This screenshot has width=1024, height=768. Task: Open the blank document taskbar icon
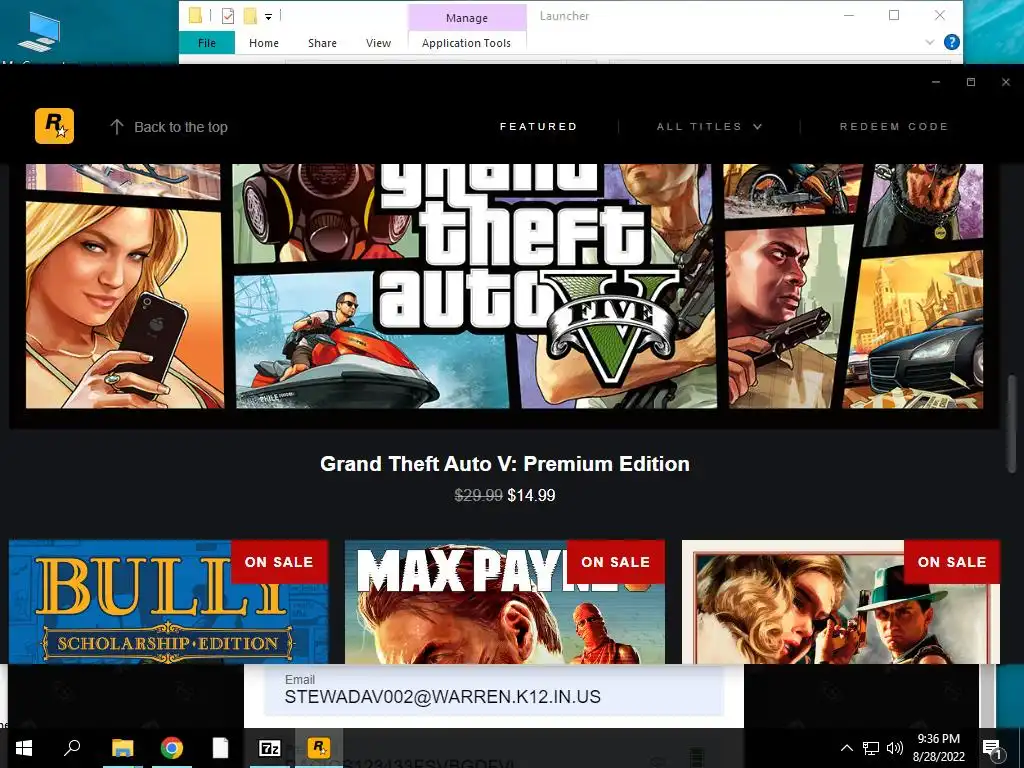221,748
